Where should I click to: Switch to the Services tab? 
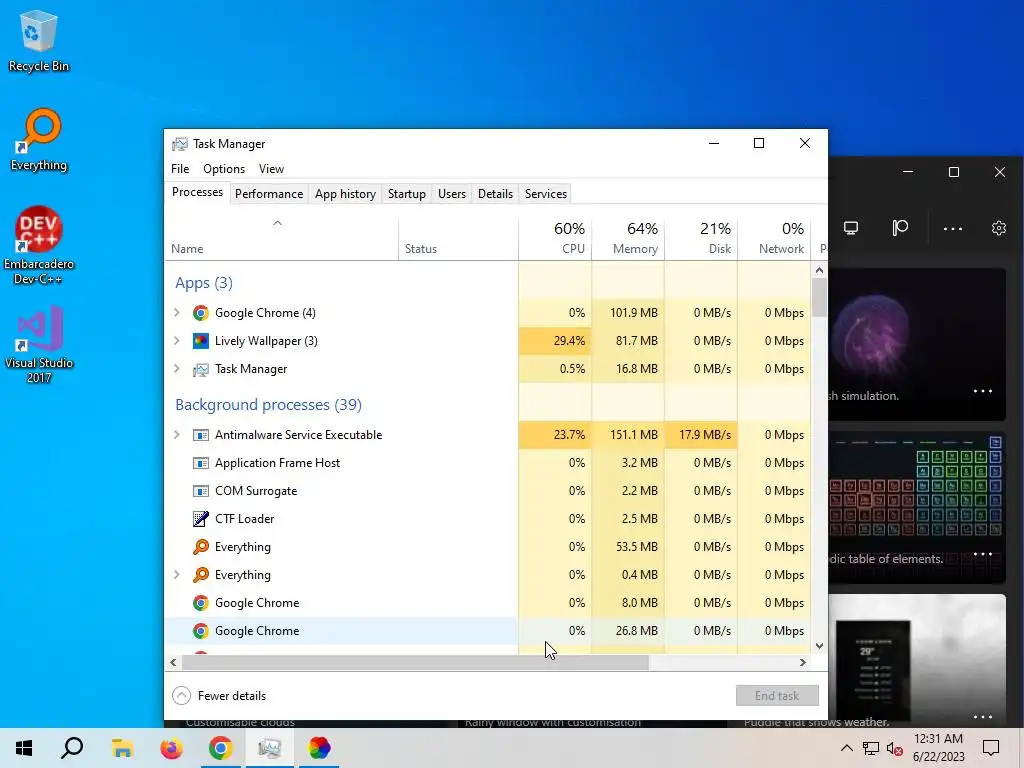click(x=546, y=194)
